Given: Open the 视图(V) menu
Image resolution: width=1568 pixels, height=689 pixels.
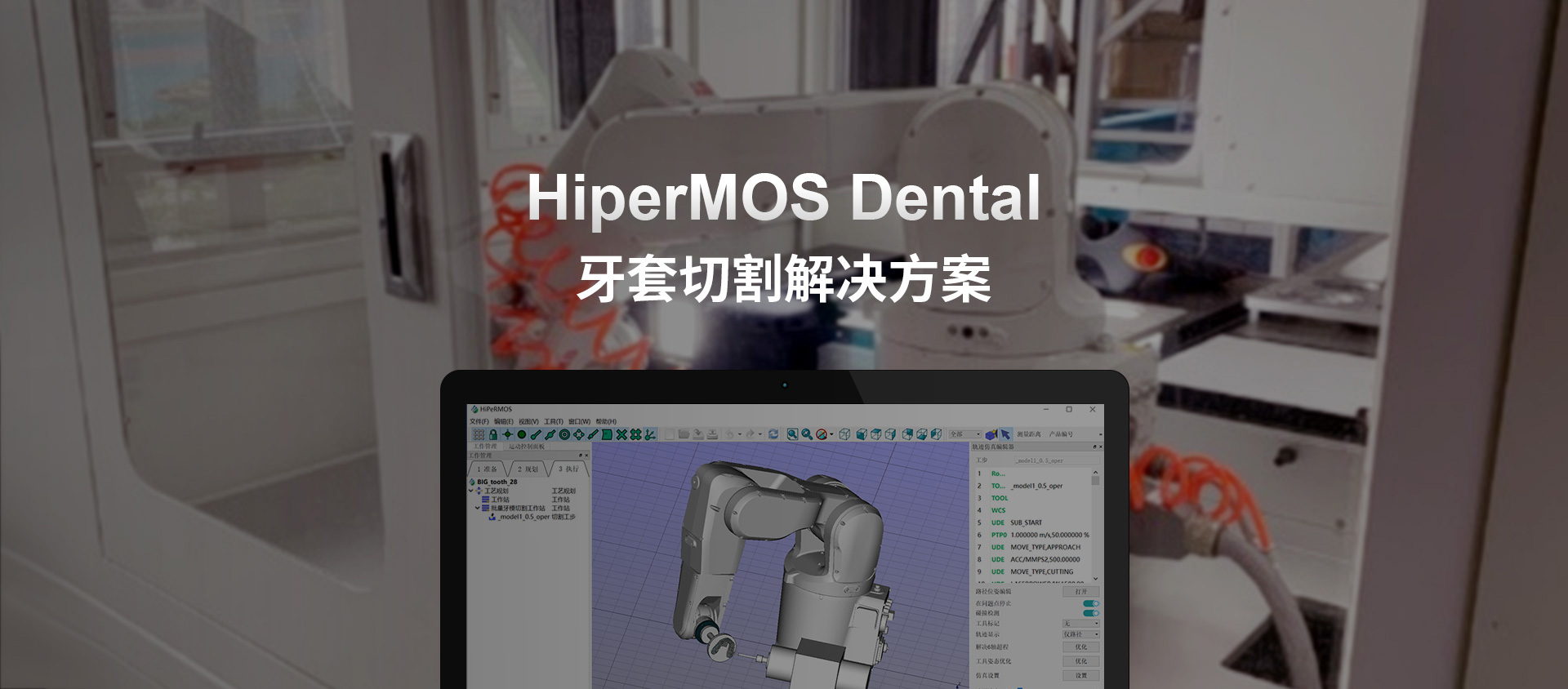Looking at the screenshot, I should pos(528,421).
